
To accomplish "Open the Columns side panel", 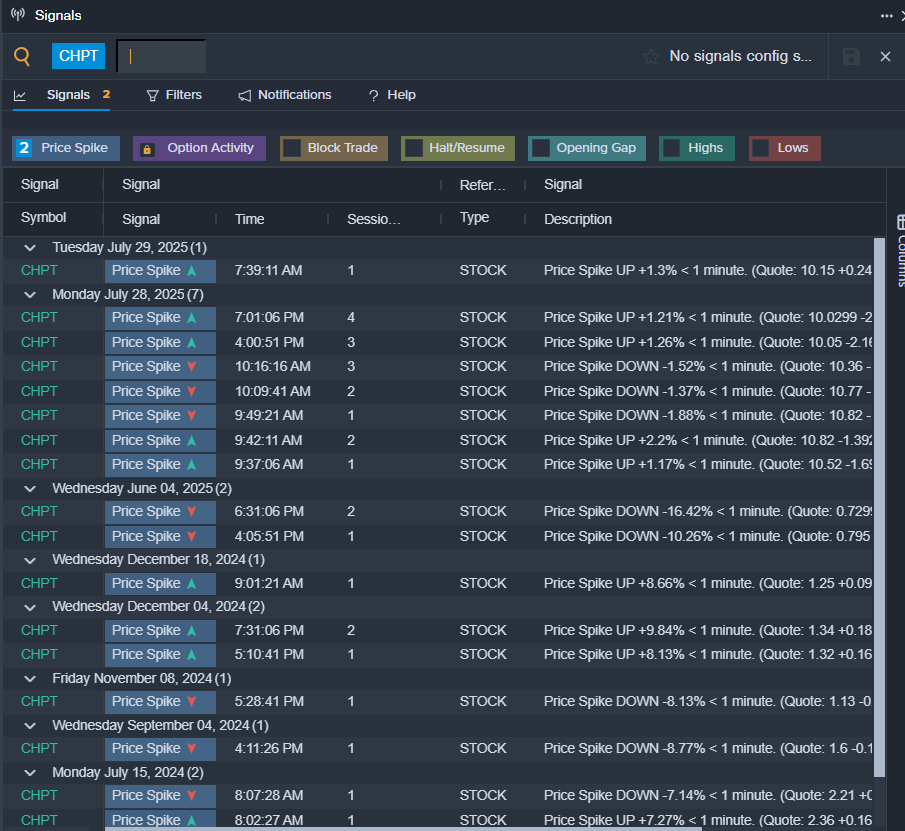I will tap(900, 251).
